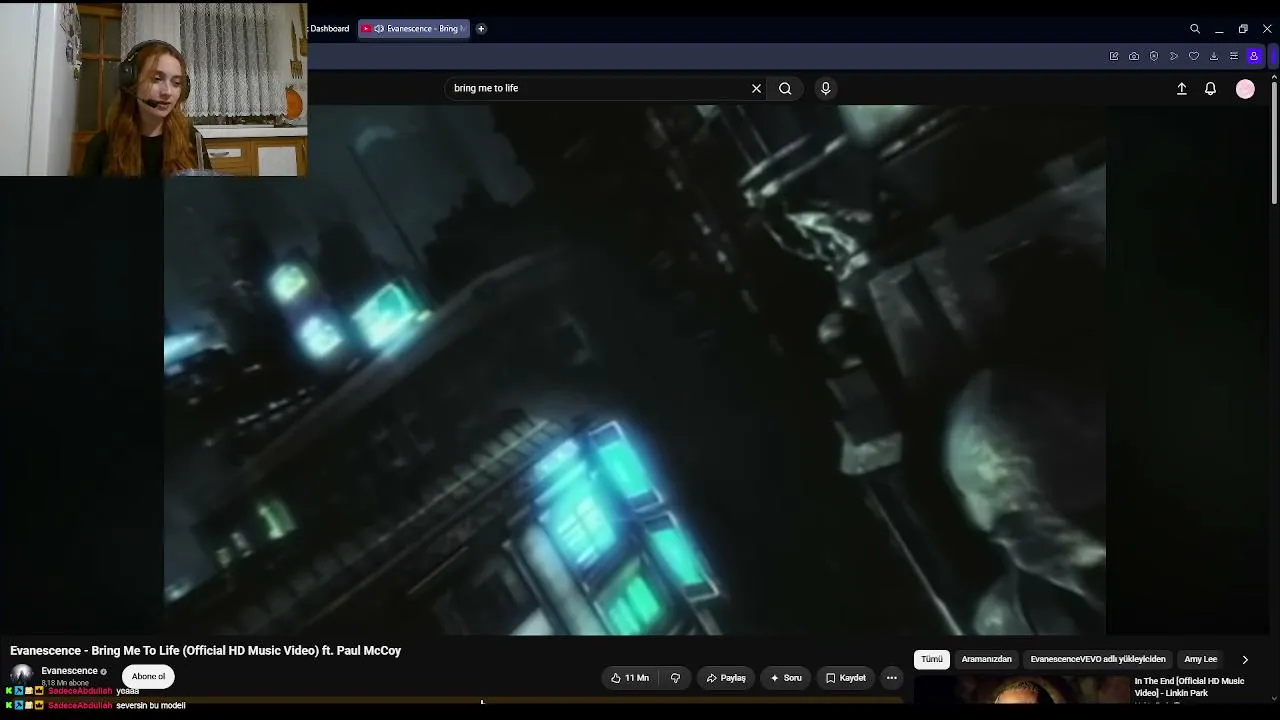
Task: Click the Abone ol subscribe button
Action: (148, 677)
